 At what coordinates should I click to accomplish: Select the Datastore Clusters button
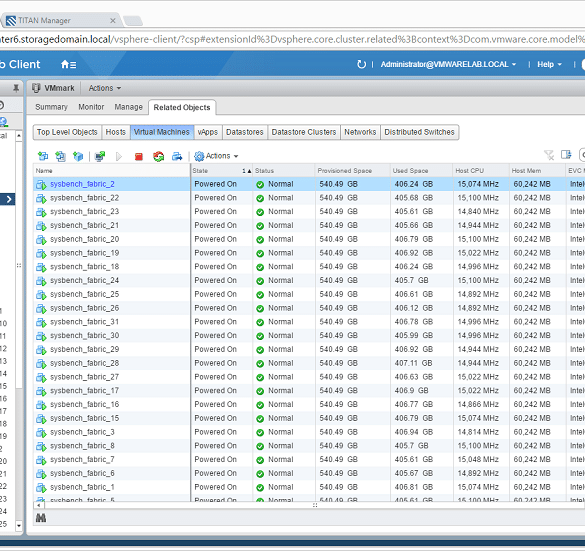point(304,132)
